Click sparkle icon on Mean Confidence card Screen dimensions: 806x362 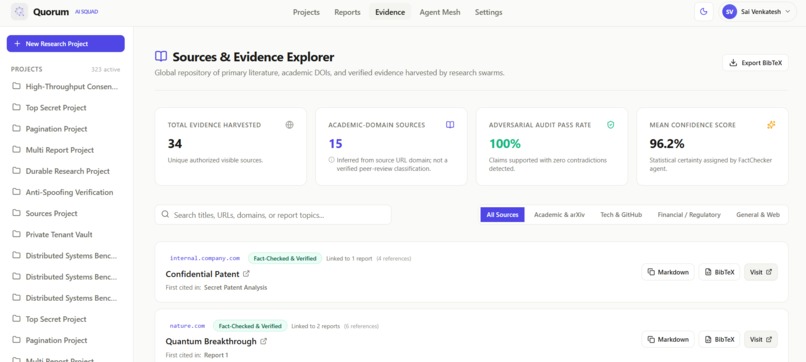[x=771, y=124]
